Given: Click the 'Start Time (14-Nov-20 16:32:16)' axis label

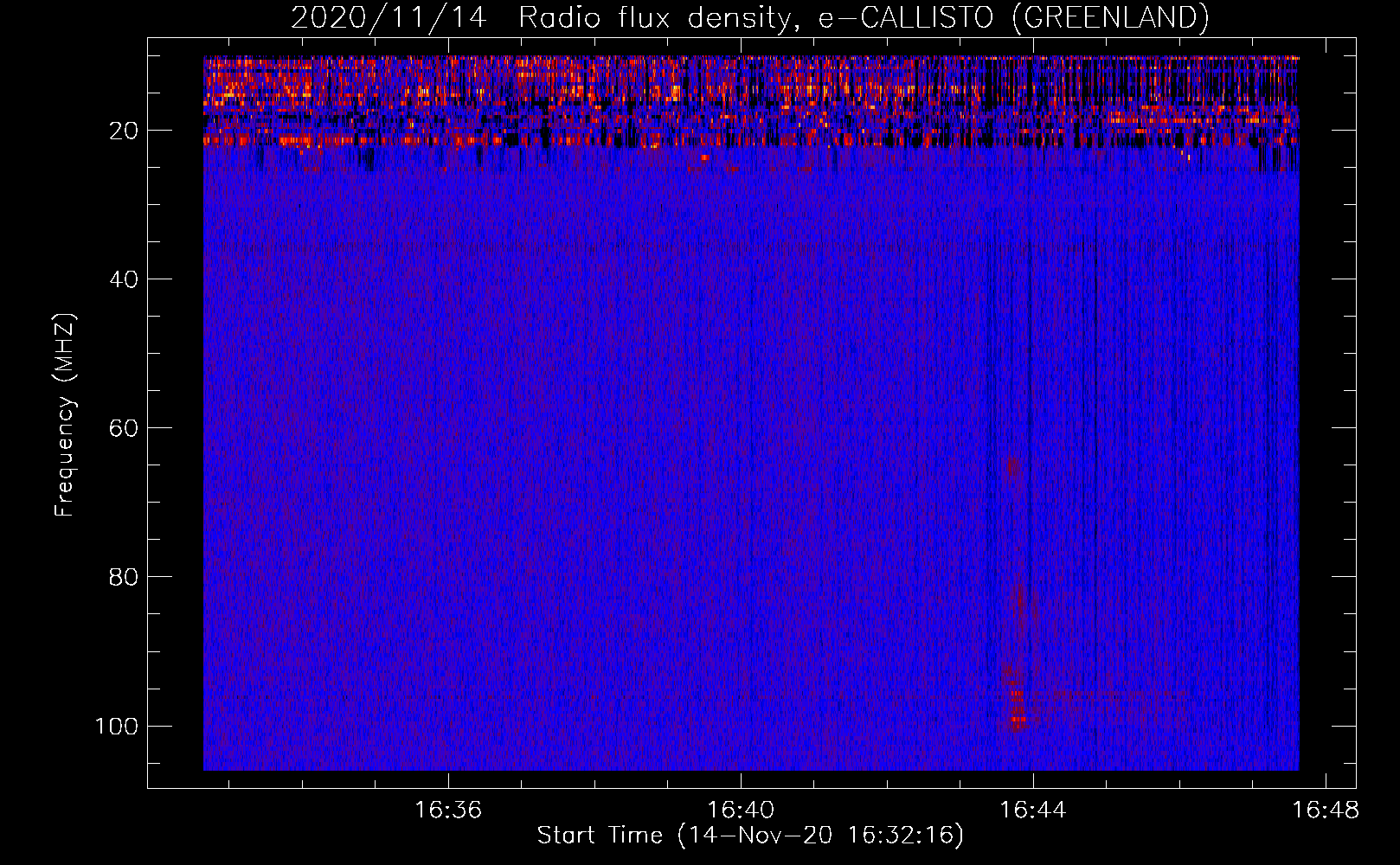Looking at the screenshot, I should tap(749, 836).
